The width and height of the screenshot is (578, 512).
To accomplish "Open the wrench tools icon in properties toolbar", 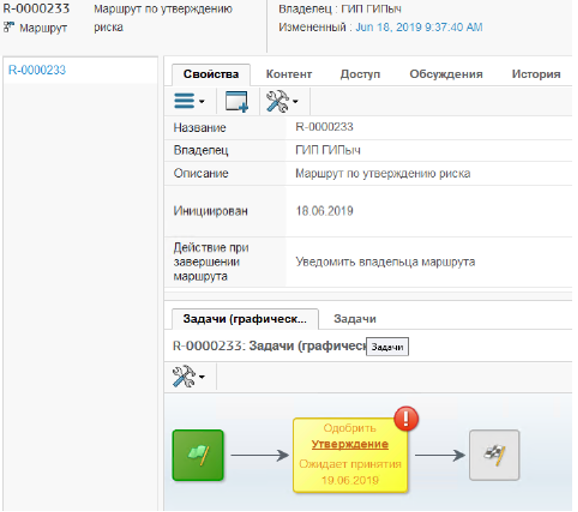I will pos(278,101).
